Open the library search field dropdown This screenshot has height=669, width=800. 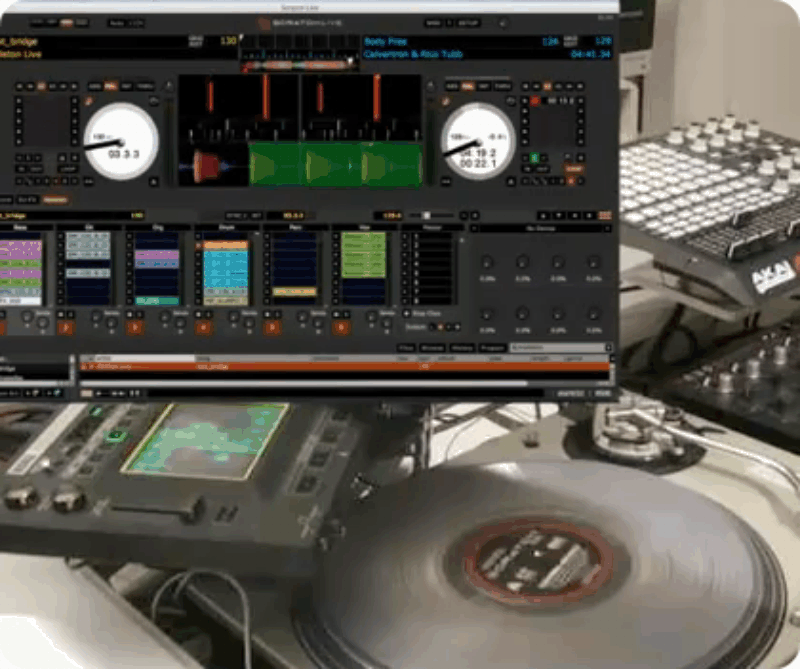[558, 347]
